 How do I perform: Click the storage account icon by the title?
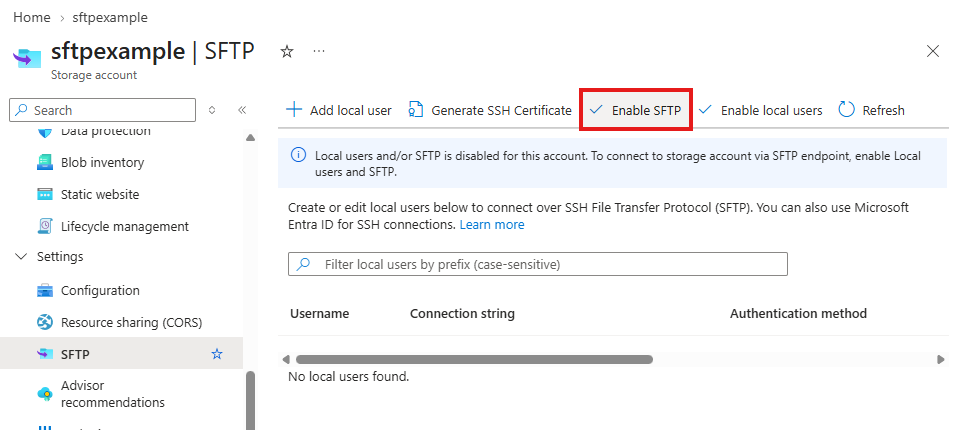click(27, 58)
